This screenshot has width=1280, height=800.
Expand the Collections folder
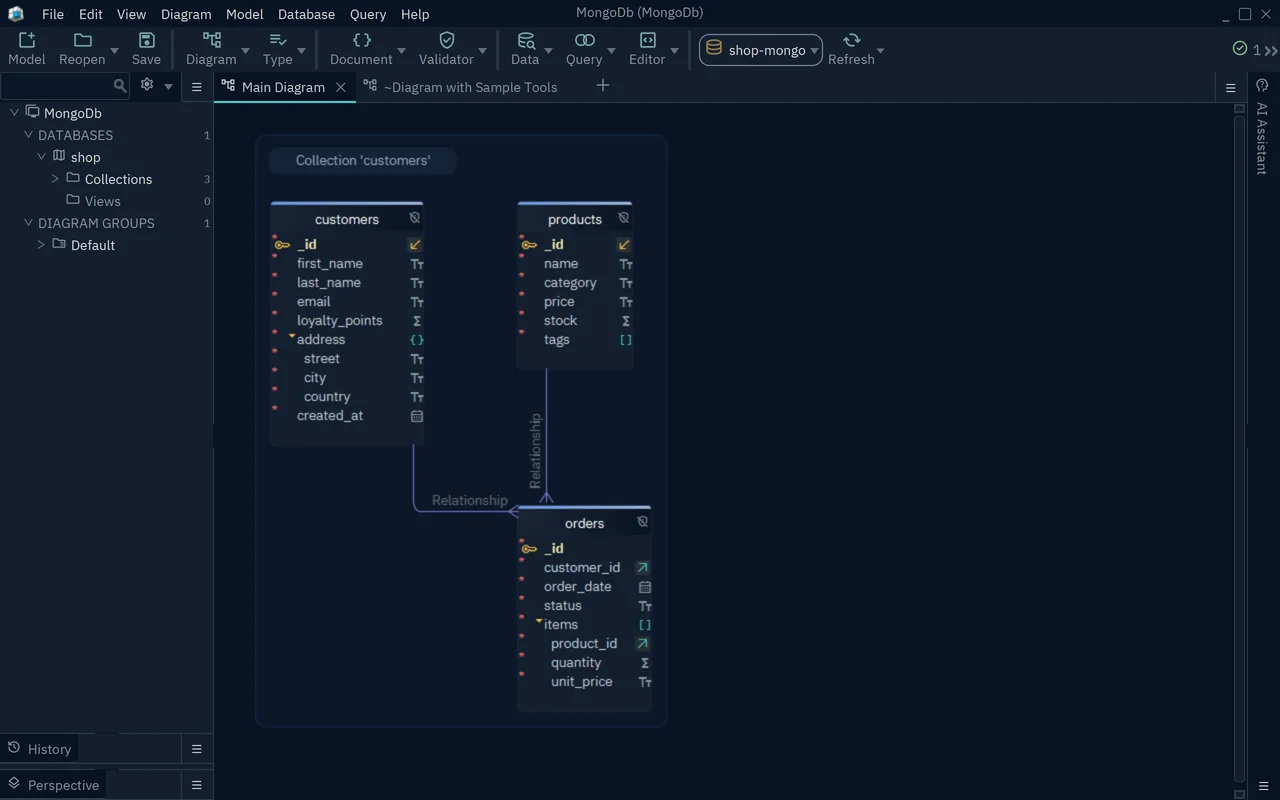click(55, 179)
